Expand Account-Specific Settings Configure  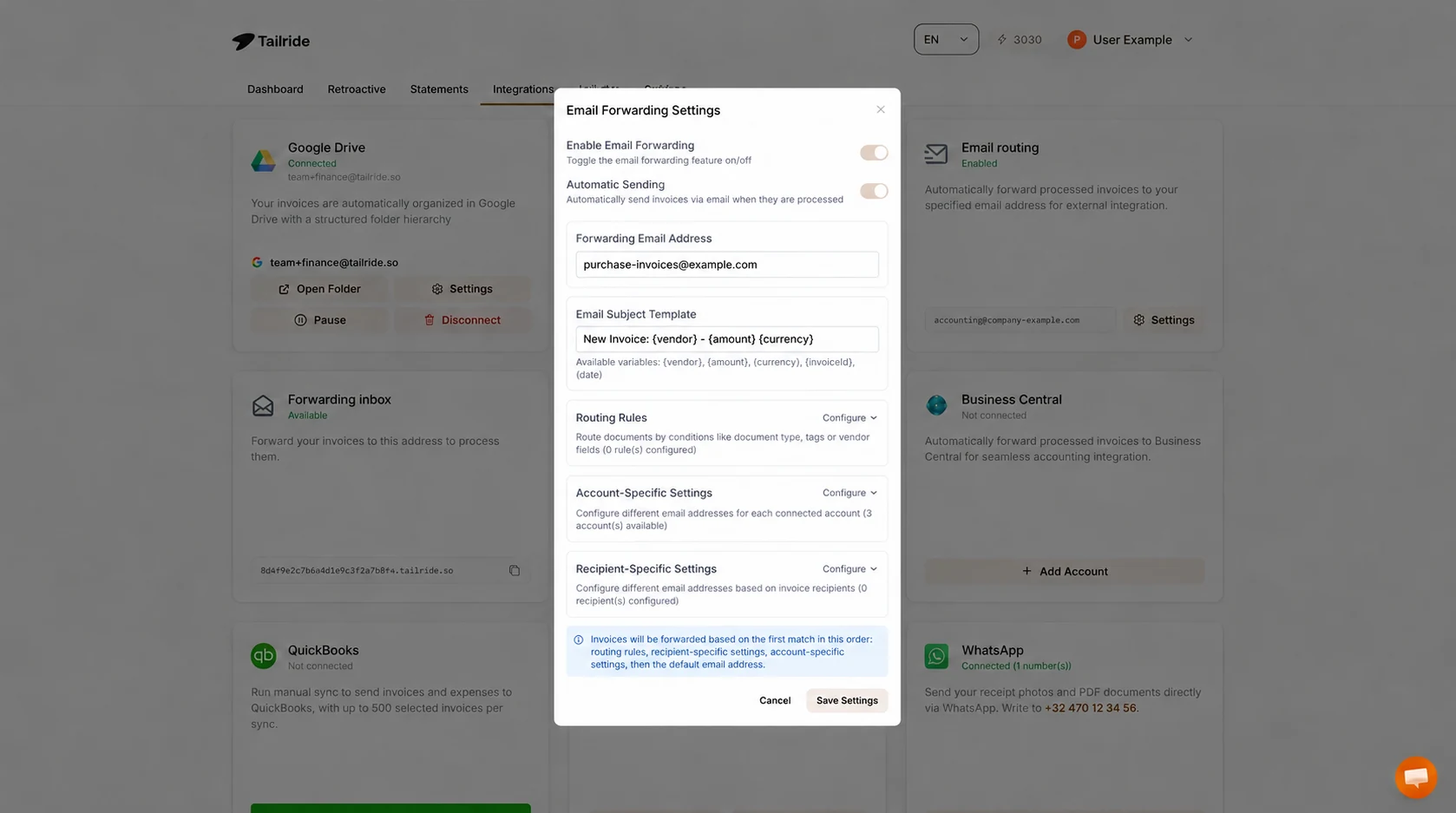point(849,493)
